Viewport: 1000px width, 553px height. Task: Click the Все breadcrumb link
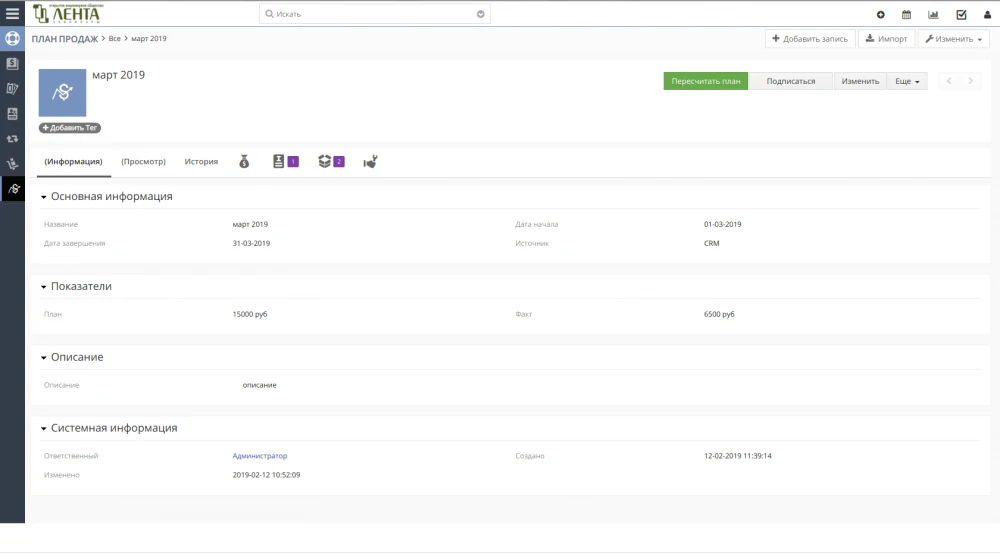click(114, 39)
